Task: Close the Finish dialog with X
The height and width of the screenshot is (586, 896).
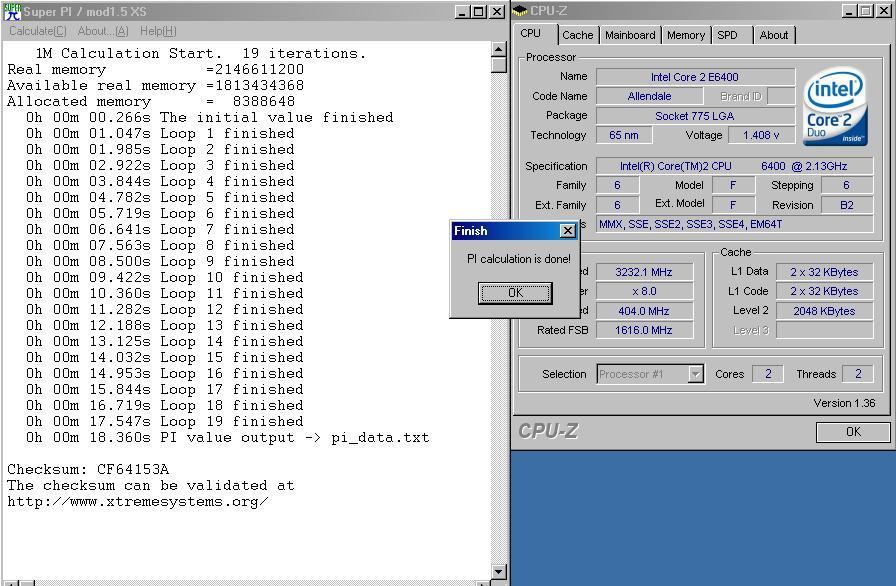Action: (567, 231)
